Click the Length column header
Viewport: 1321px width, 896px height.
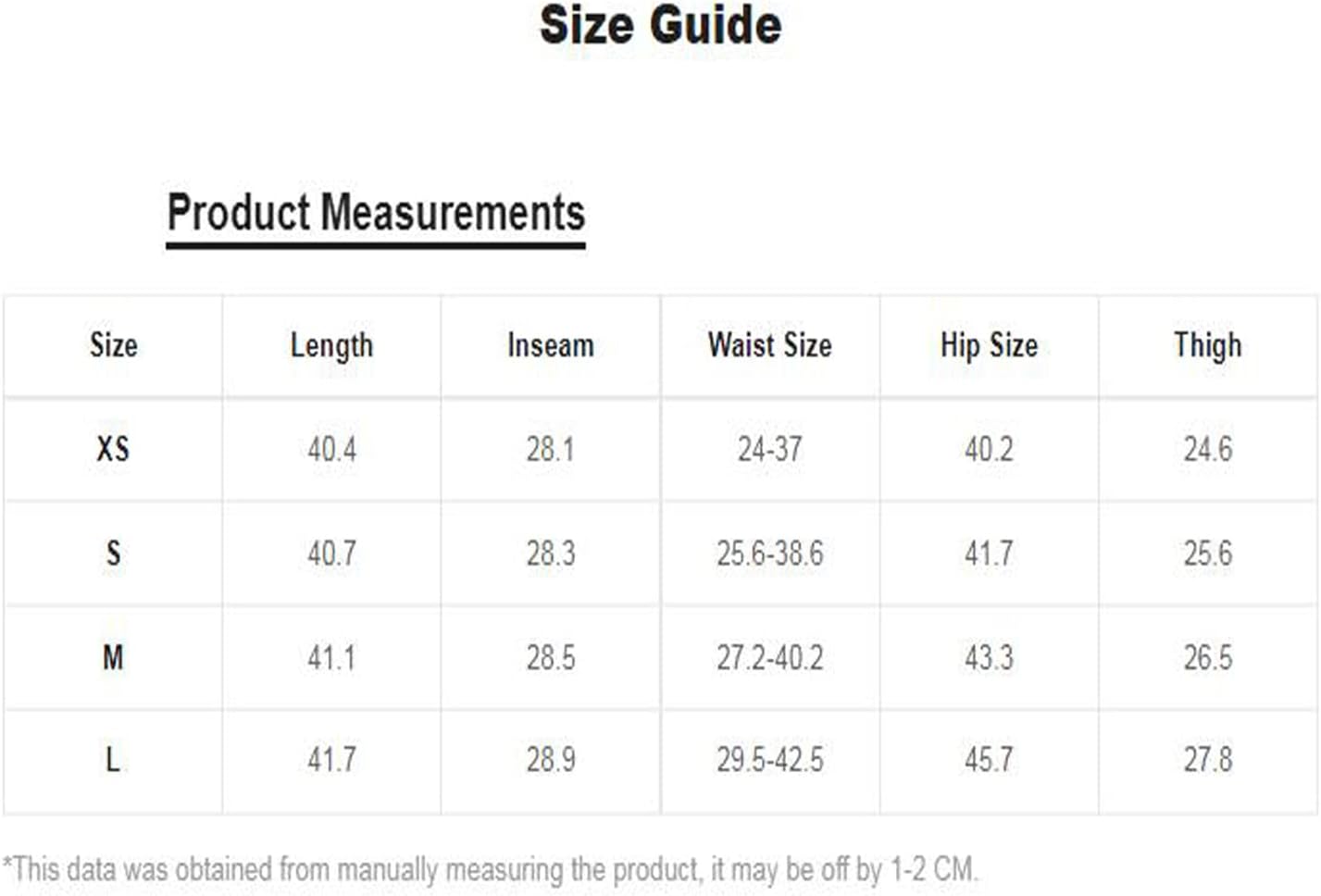coord(331,346)
